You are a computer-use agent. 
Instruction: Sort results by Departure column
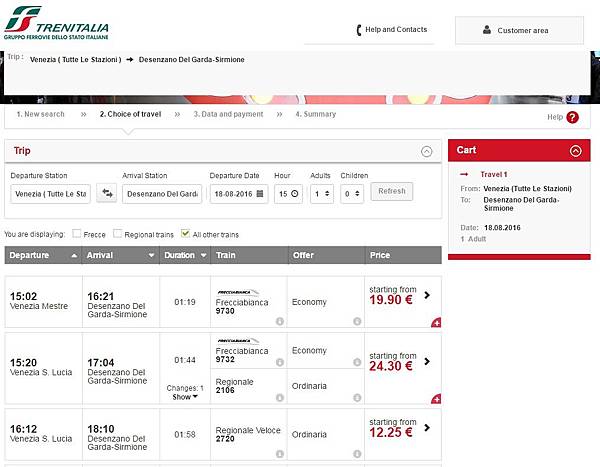point(43,255)
